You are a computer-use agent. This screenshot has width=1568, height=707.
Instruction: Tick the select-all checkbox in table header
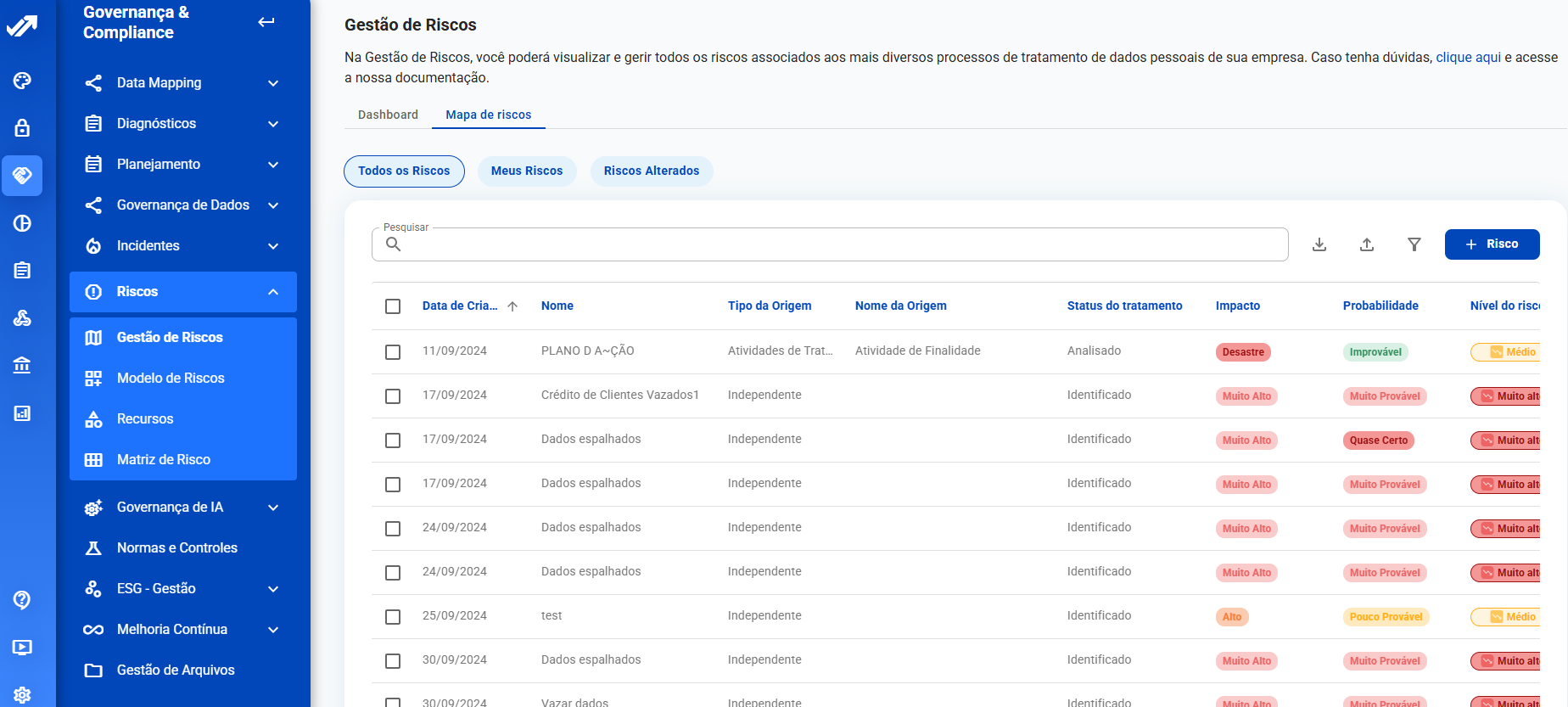click(x=393, y=306)
